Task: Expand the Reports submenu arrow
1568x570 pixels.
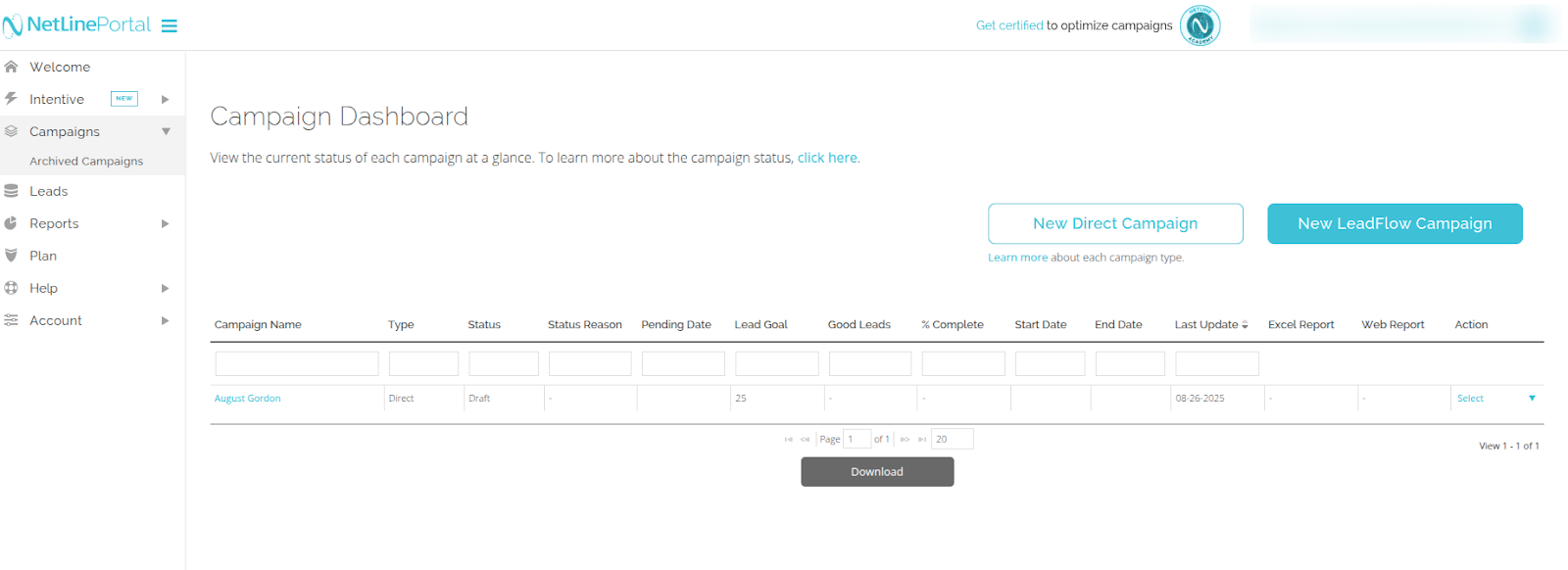Action: (x=166, y=223)
